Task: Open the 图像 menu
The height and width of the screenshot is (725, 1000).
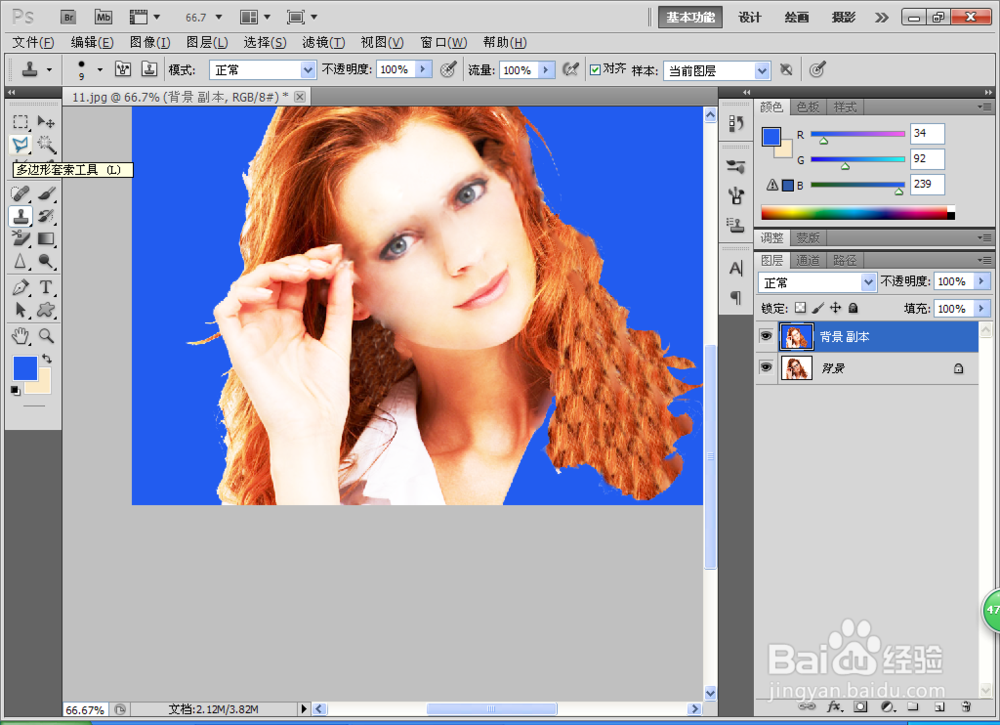Action: pos(150,42)
